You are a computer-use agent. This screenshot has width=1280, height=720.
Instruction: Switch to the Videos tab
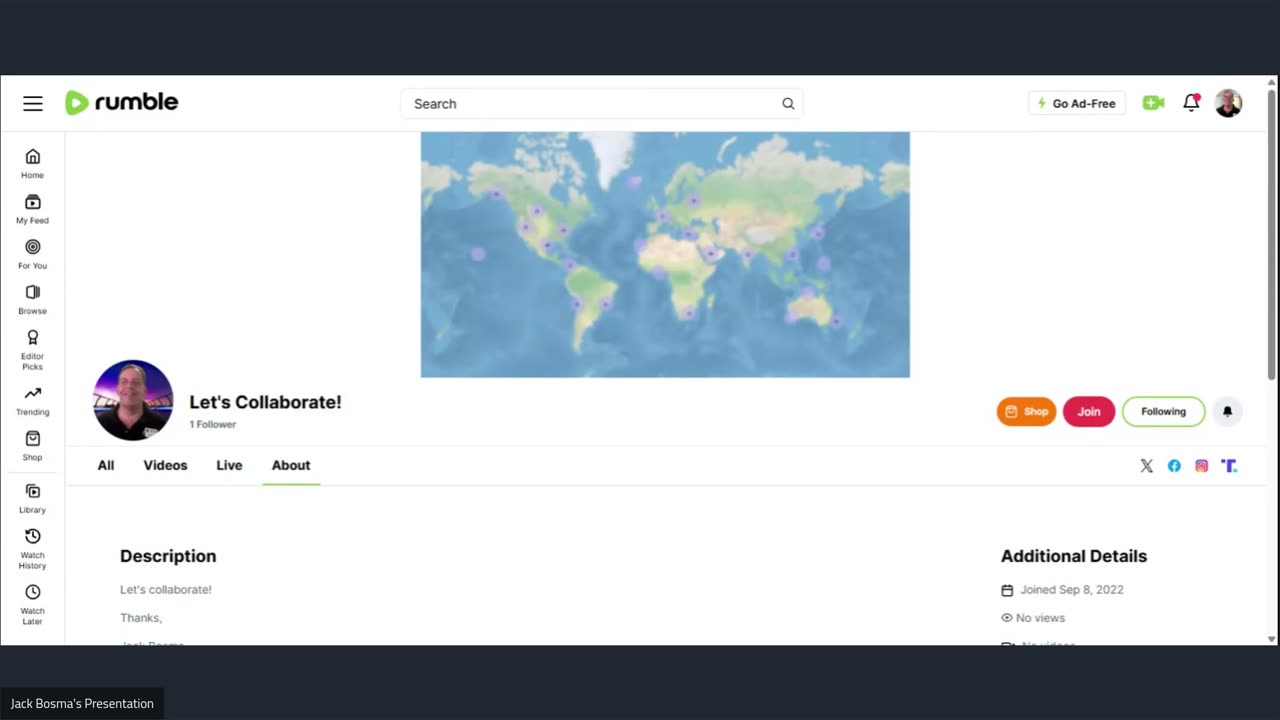(x=165, y=465)
